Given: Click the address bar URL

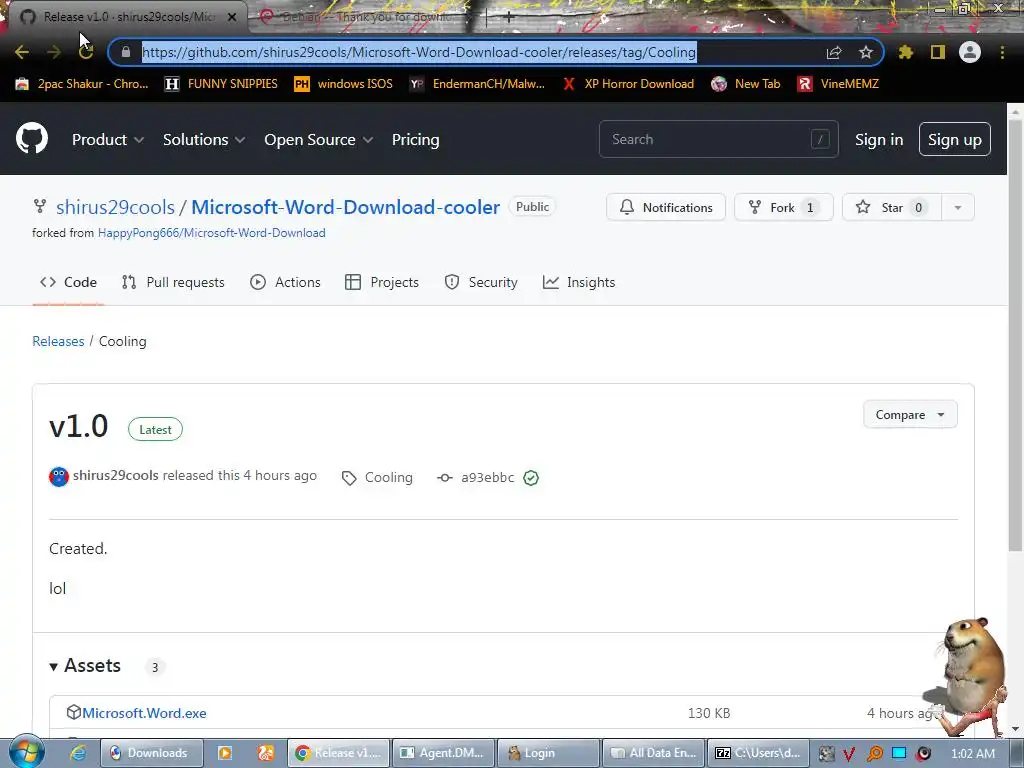Looking at the screenshot, I should [419, 52].
